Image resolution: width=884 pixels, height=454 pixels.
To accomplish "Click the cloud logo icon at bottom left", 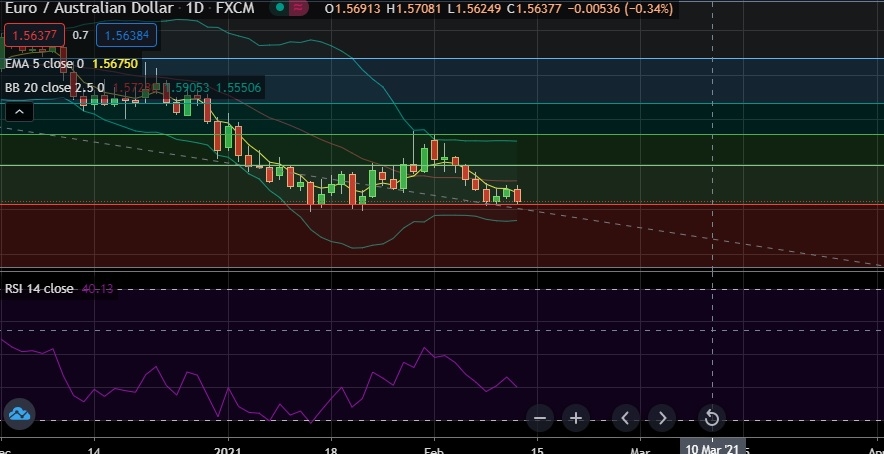I will [x=20, y=413].
